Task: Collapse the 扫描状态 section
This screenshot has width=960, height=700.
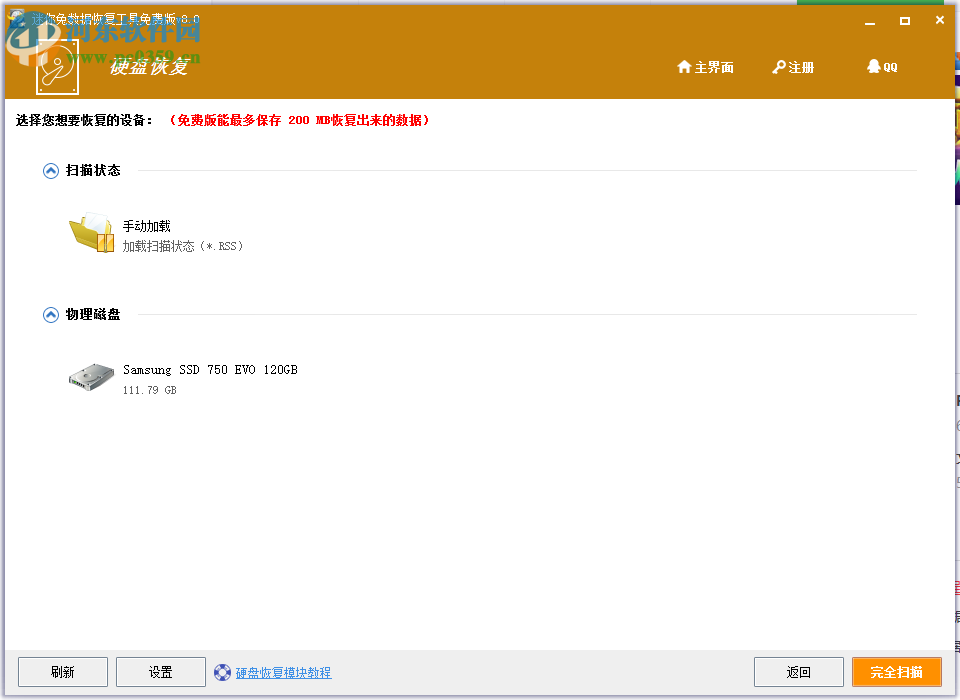Action: [50, 170]
